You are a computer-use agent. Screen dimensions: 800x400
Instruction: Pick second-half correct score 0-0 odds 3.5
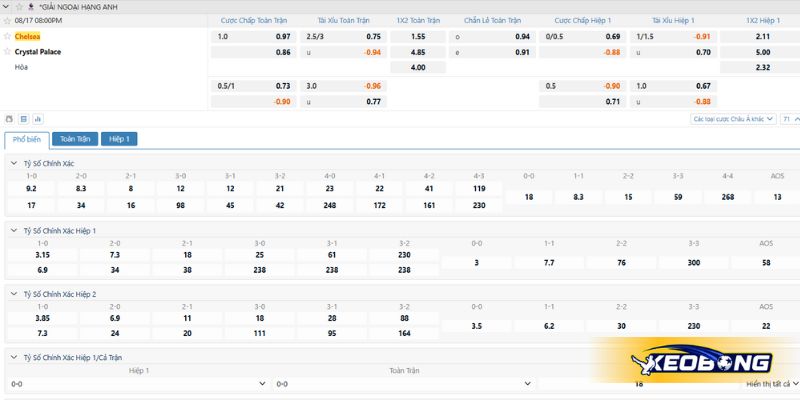477,326
